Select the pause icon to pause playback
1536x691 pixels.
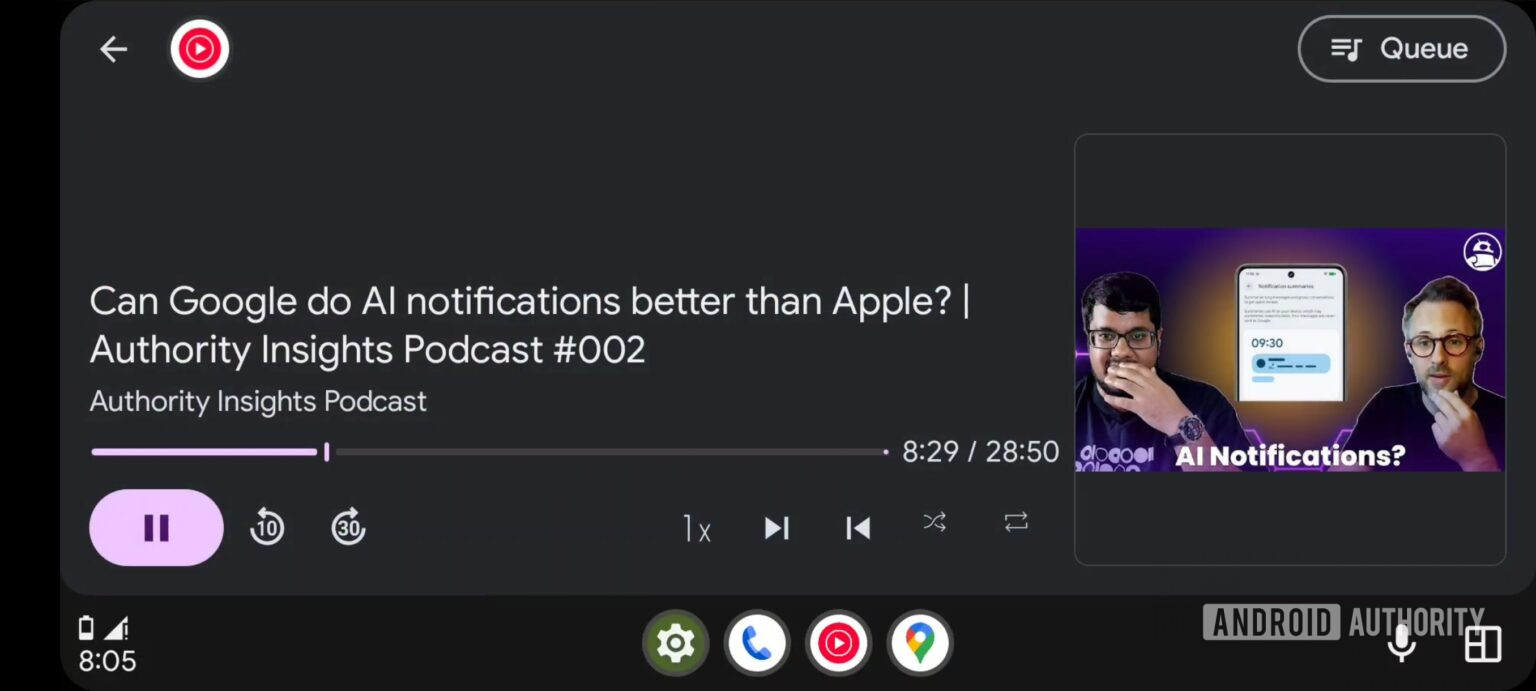coord(155,528)
